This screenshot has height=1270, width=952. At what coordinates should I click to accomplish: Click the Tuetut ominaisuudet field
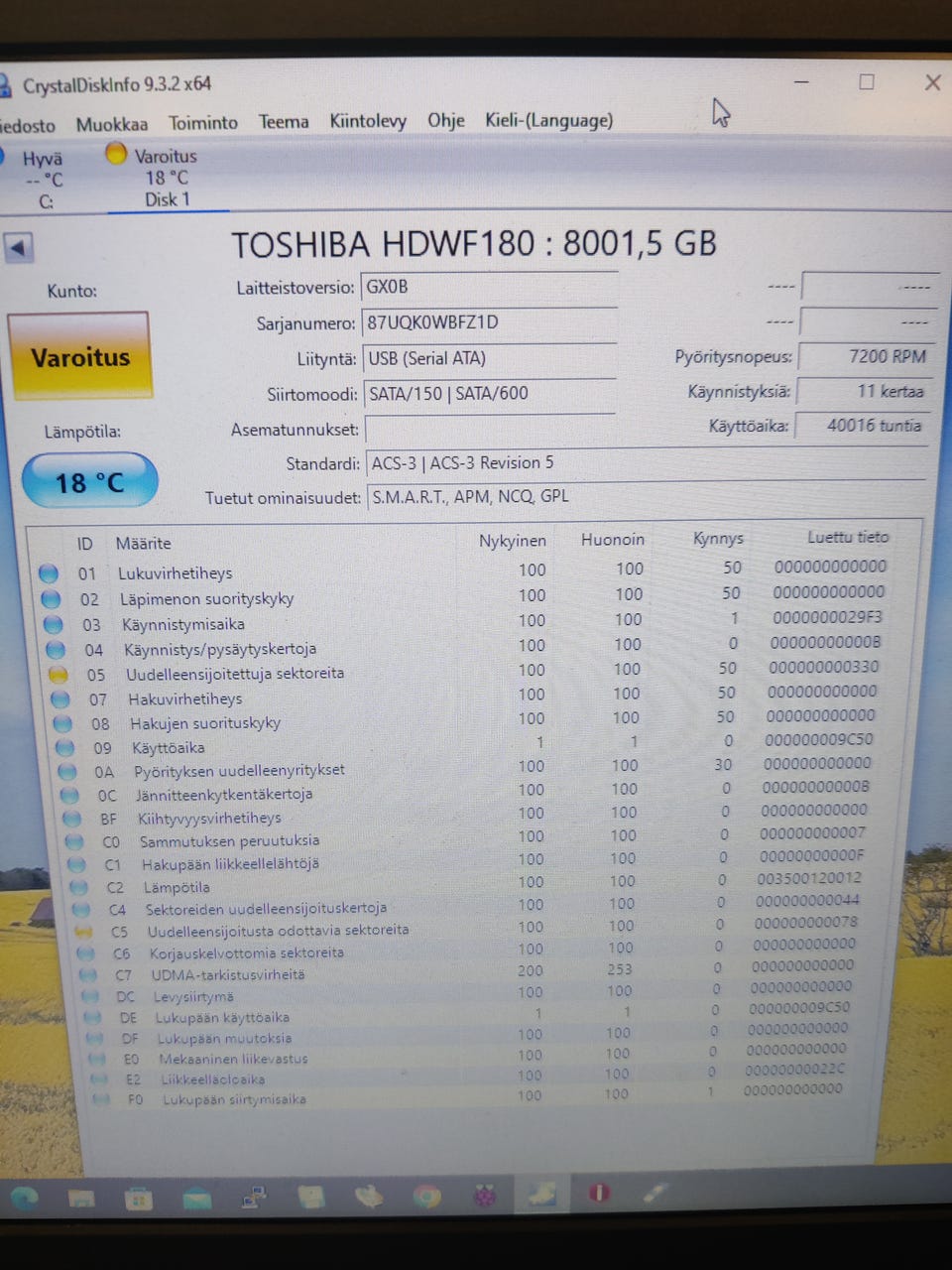[645, 497]
